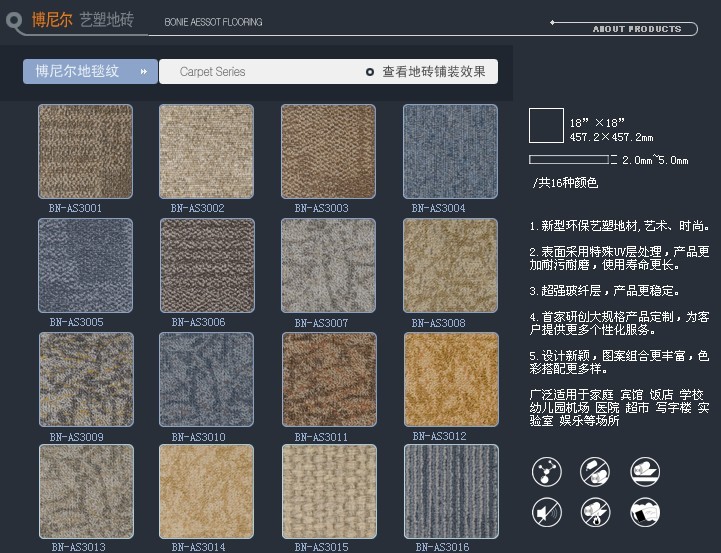Viewport: 721px width, 553px height.
Task: Expand the arrow on 博尼尔地毯纹 tab
Action: click(x=144, y=72)
